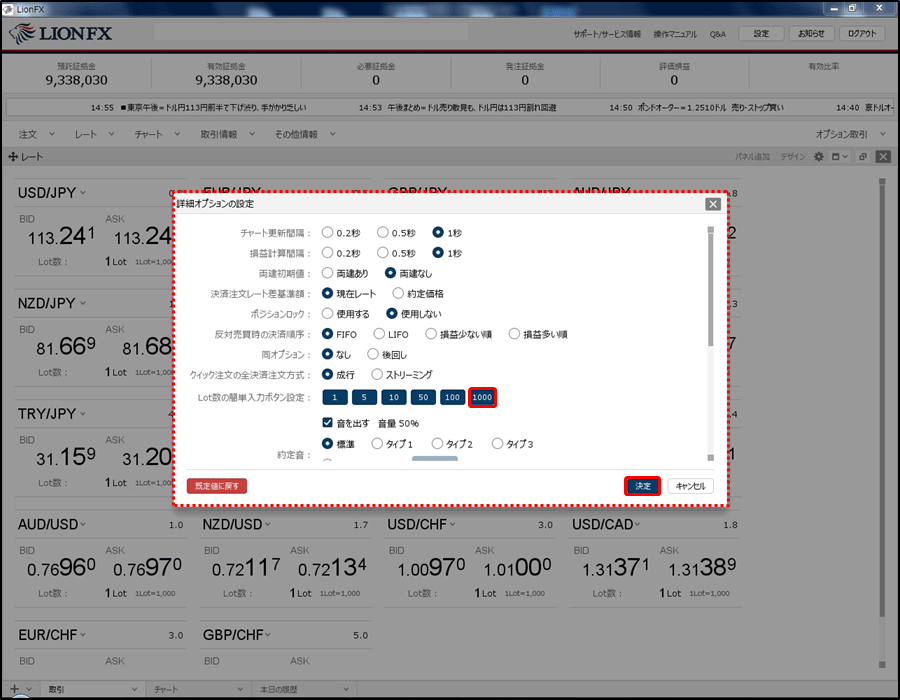Open the サポート/サービス情報 link

tap(607, 34)
